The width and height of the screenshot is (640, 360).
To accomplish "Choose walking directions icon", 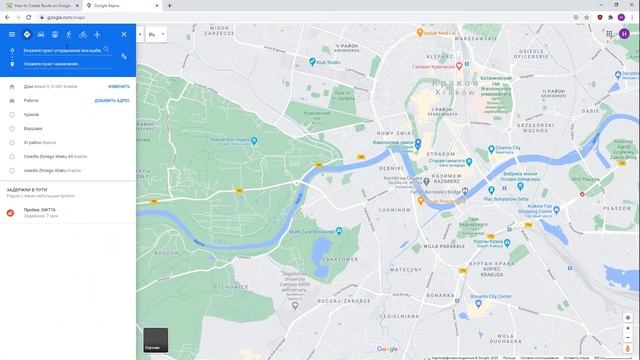I will click(69, 35).
